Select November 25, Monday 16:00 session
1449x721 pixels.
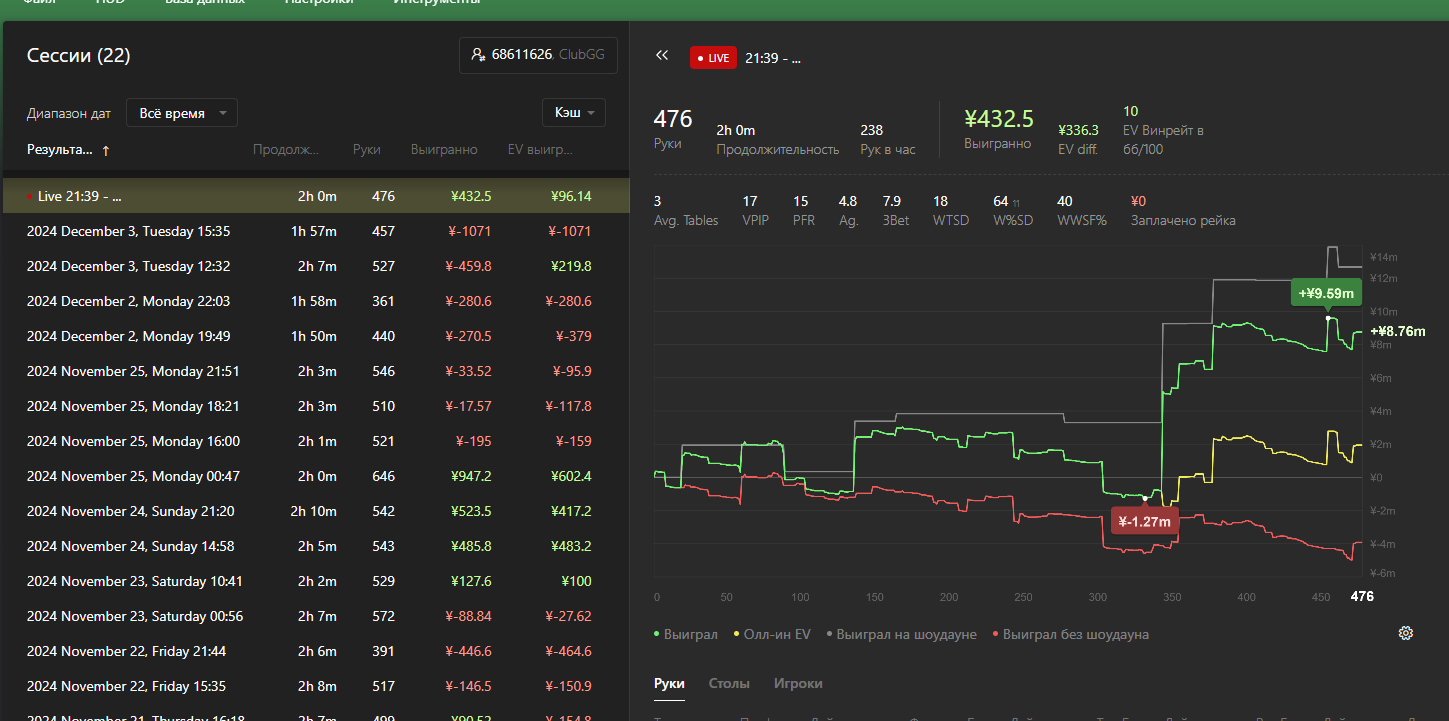pos(316,441)
